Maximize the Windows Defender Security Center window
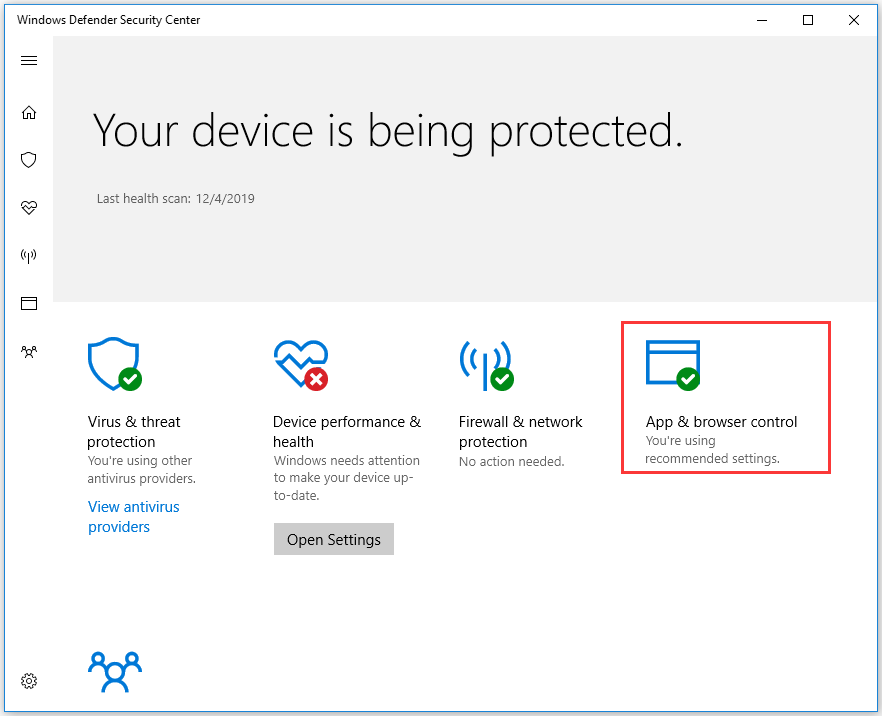The height and width of the screenshot is (716, 882). pyautogui.click(x=808, y=20)
